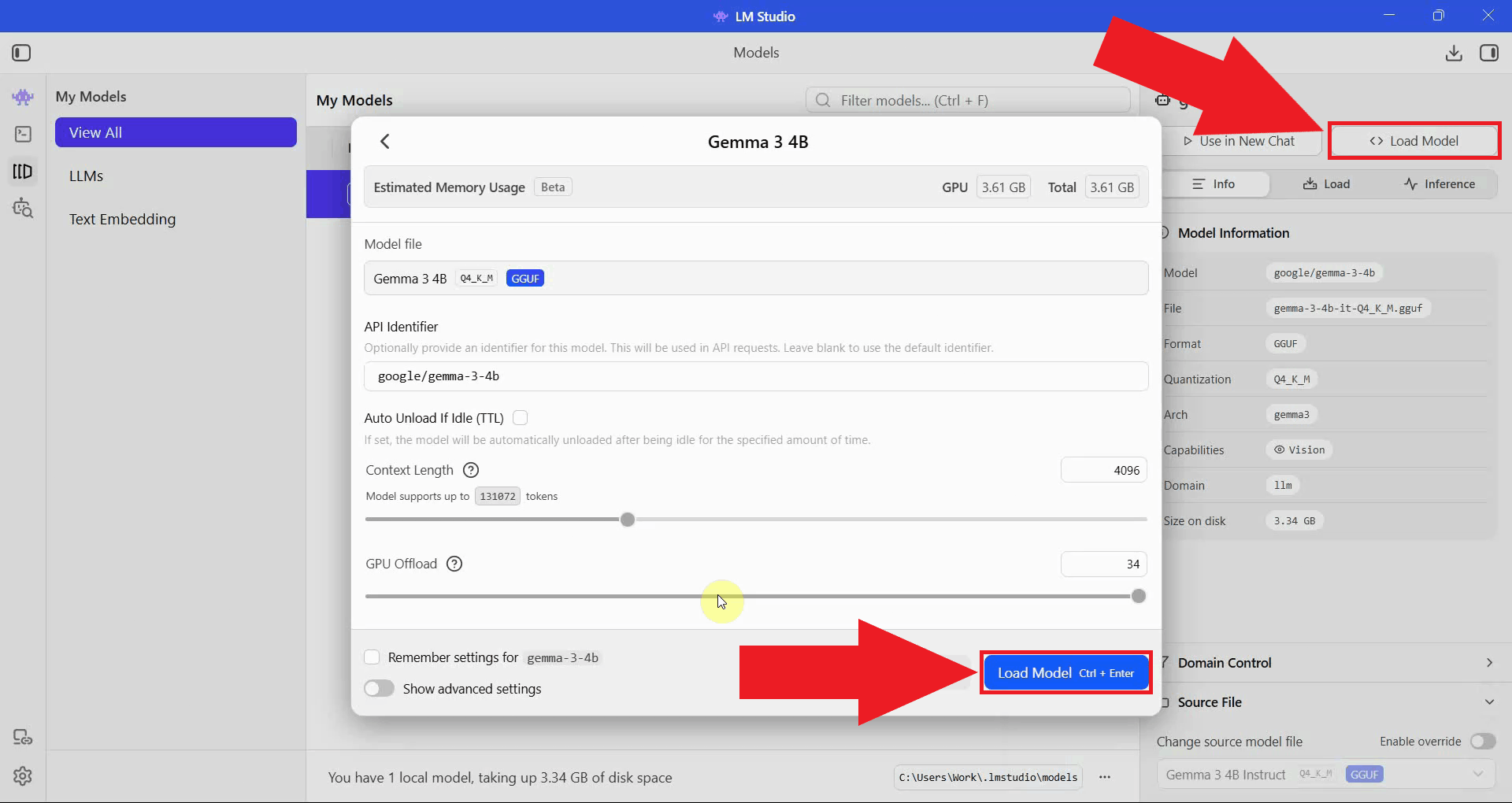Enable Auto Unload If Idle checkbox
The width and height of the screenshot is (1512, 803).
521,418
